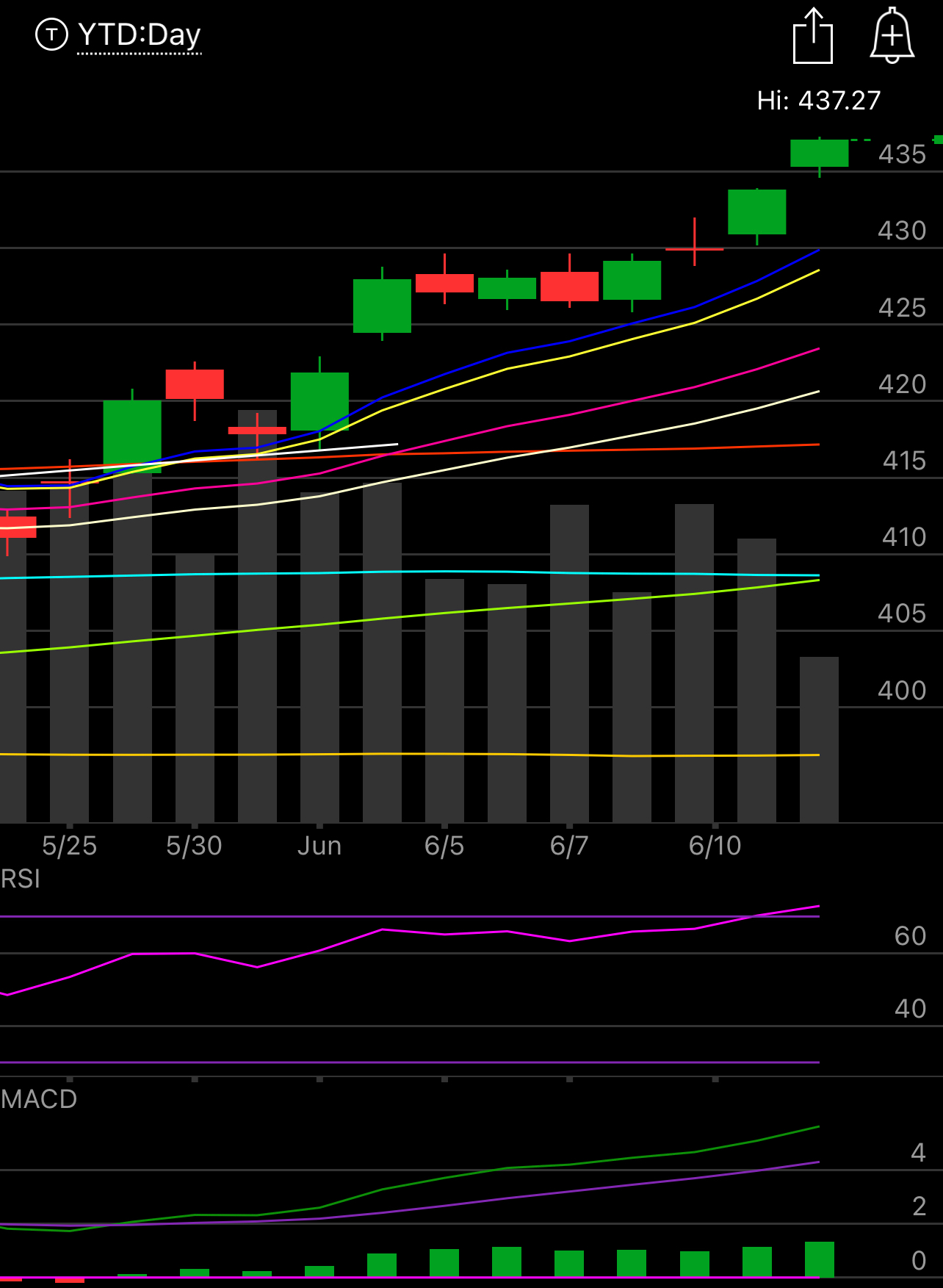
Task: Select the 400 price axis label
Action: point(902,691)
